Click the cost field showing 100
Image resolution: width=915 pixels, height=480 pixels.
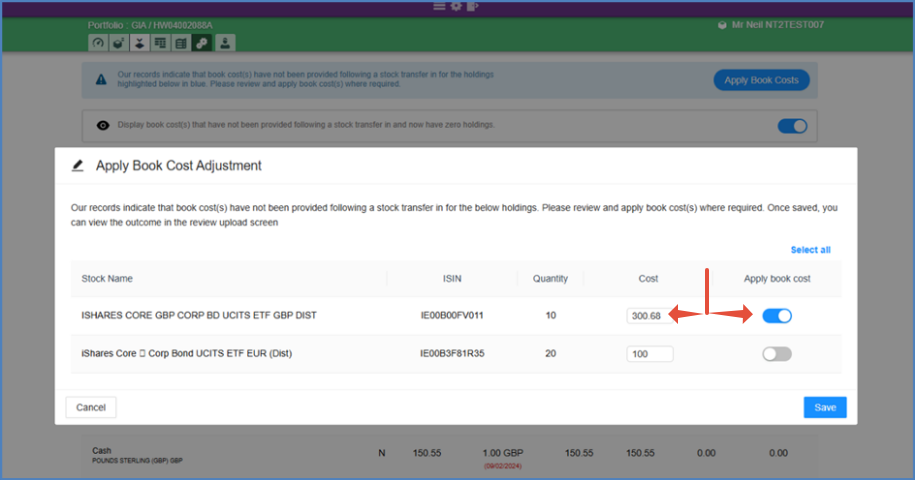[x=649, y=354]
